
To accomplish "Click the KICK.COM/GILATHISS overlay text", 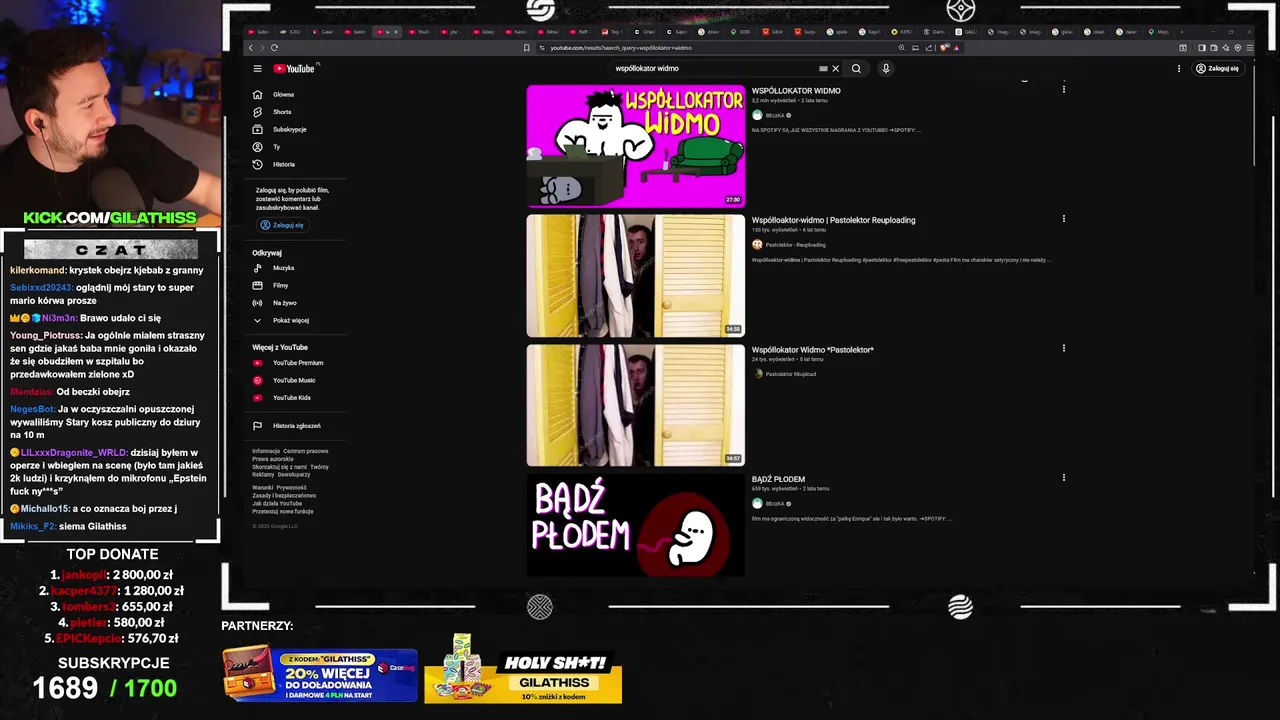I will click(x=110, y=217).
